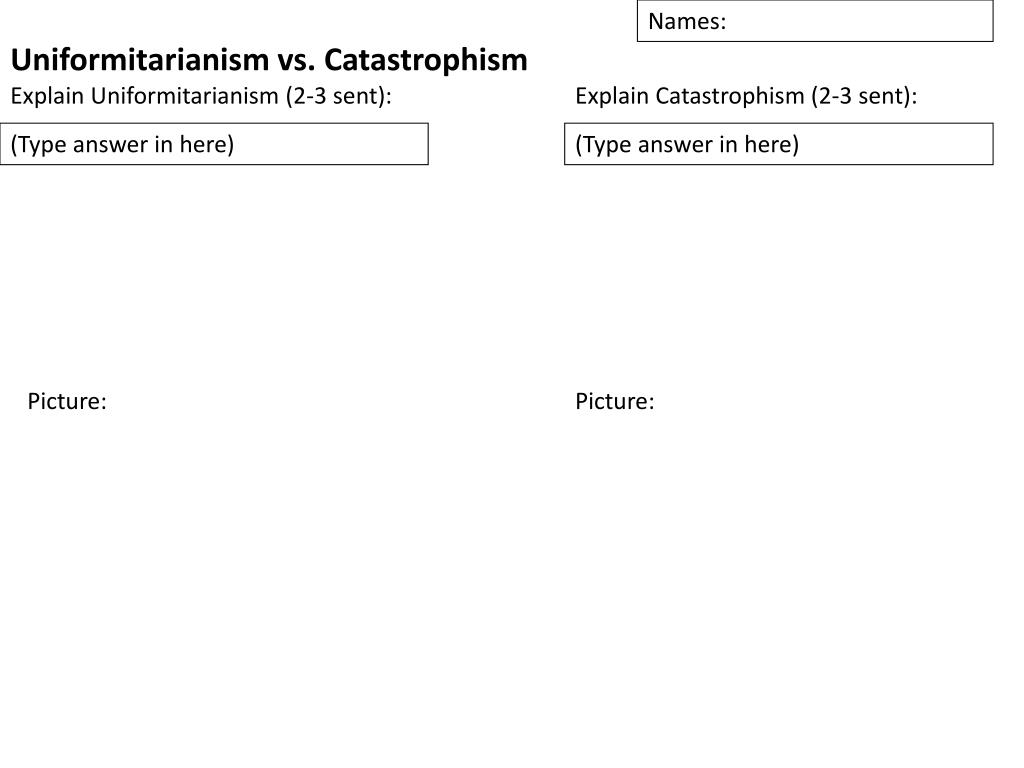The width and height of the screenshot is (1024, 768).
Task: Click '(Type answer in here)' on left side
Action: point(122,144)
